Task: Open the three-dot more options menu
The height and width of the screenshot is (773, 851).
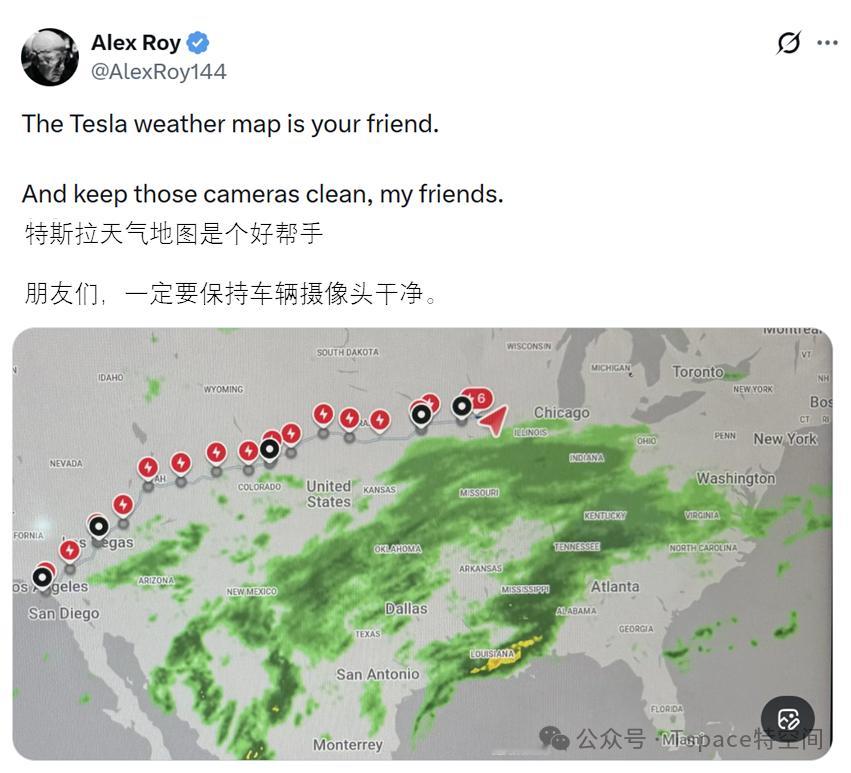Action: click(827, 43)
